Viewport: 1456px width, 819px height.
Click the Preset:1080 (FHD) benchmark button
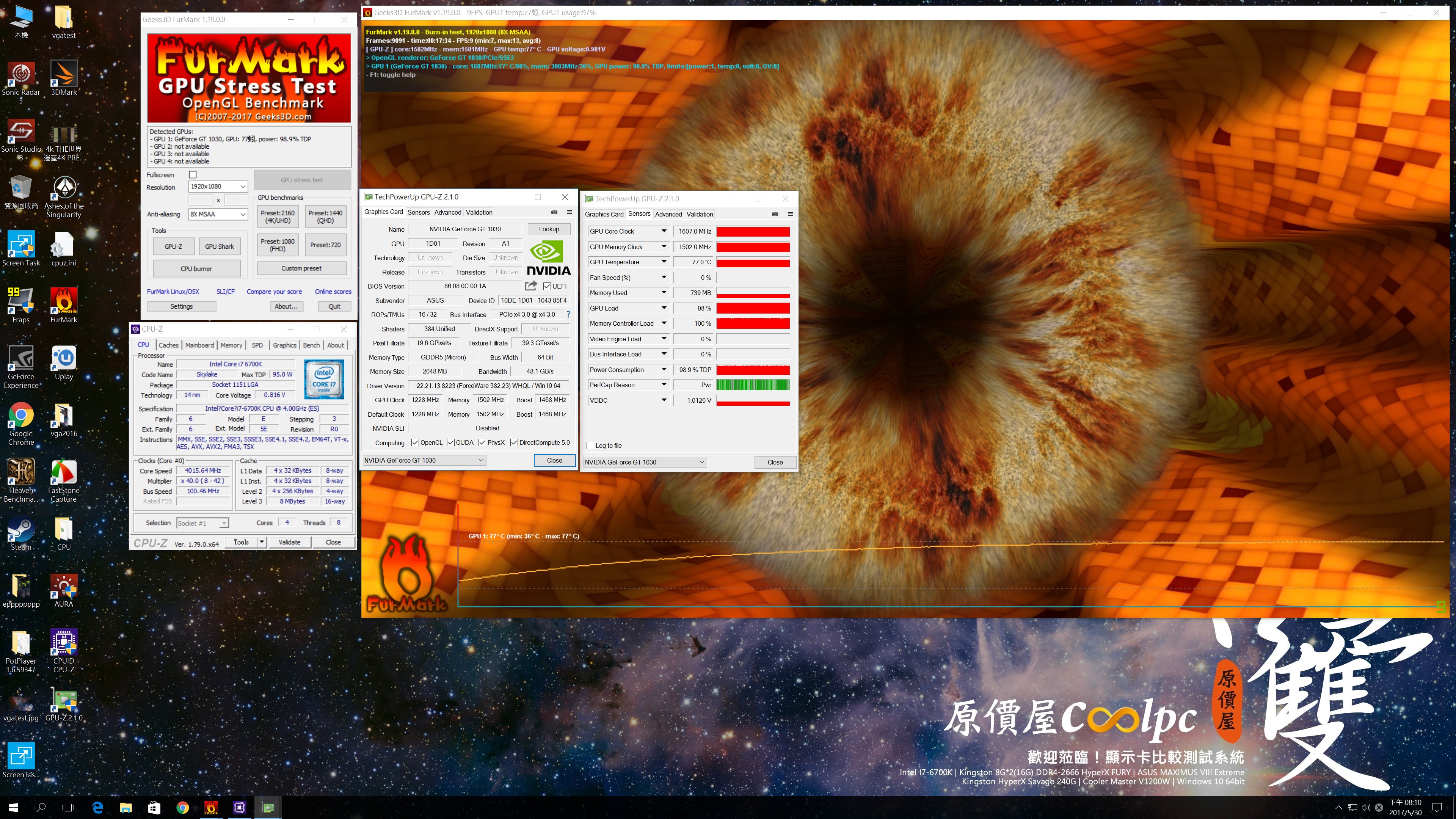coord(278,245)
